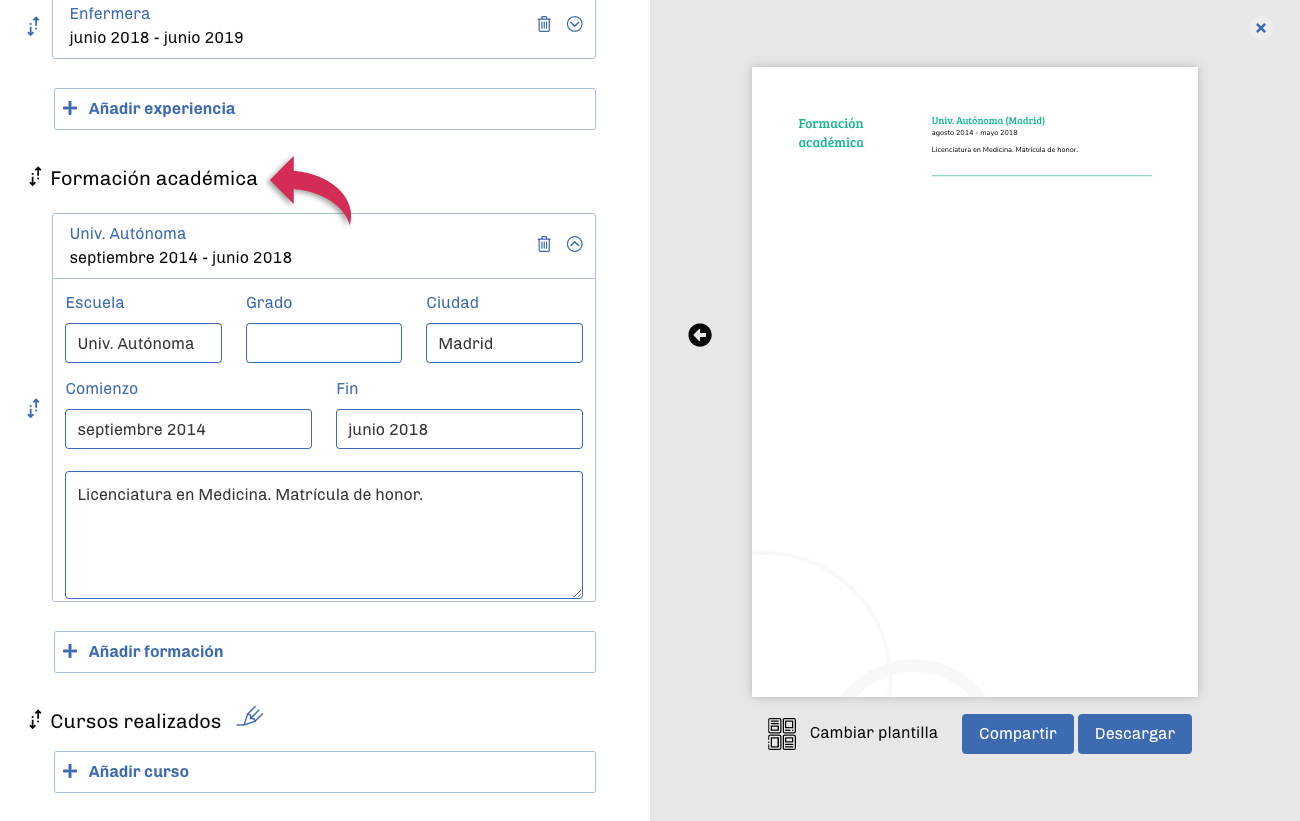Image resolution: width=1300 pixels, height=821 pixels.
Task: Click the Formación académica section heading
Action: pos(154,179)
